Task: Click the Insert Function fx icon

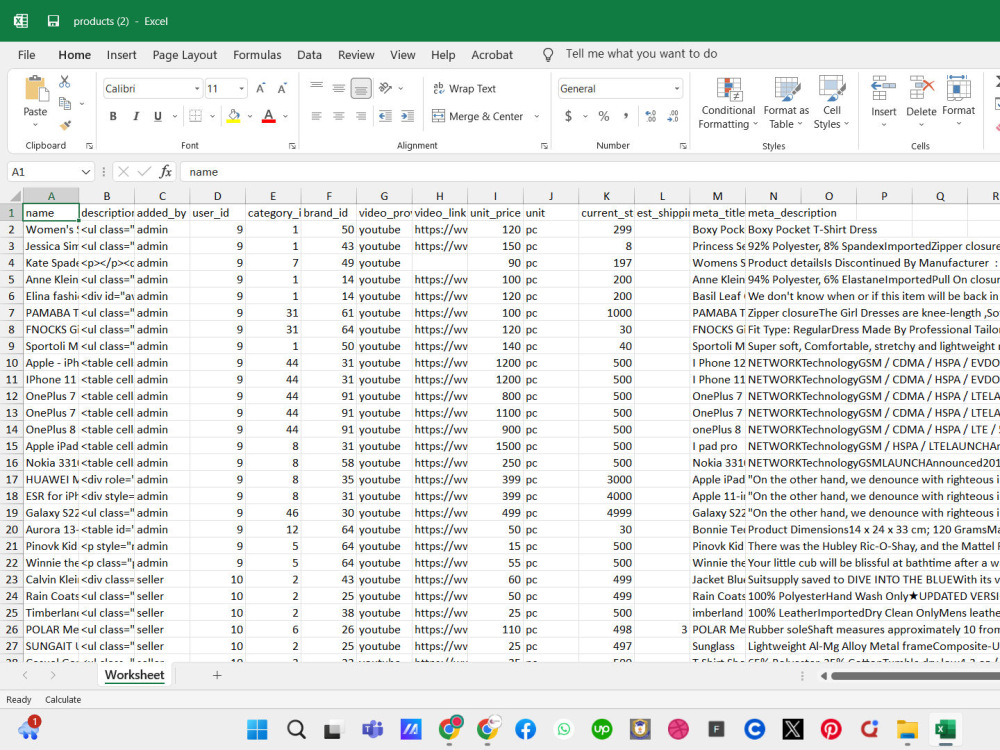Action: pos(166,172)
